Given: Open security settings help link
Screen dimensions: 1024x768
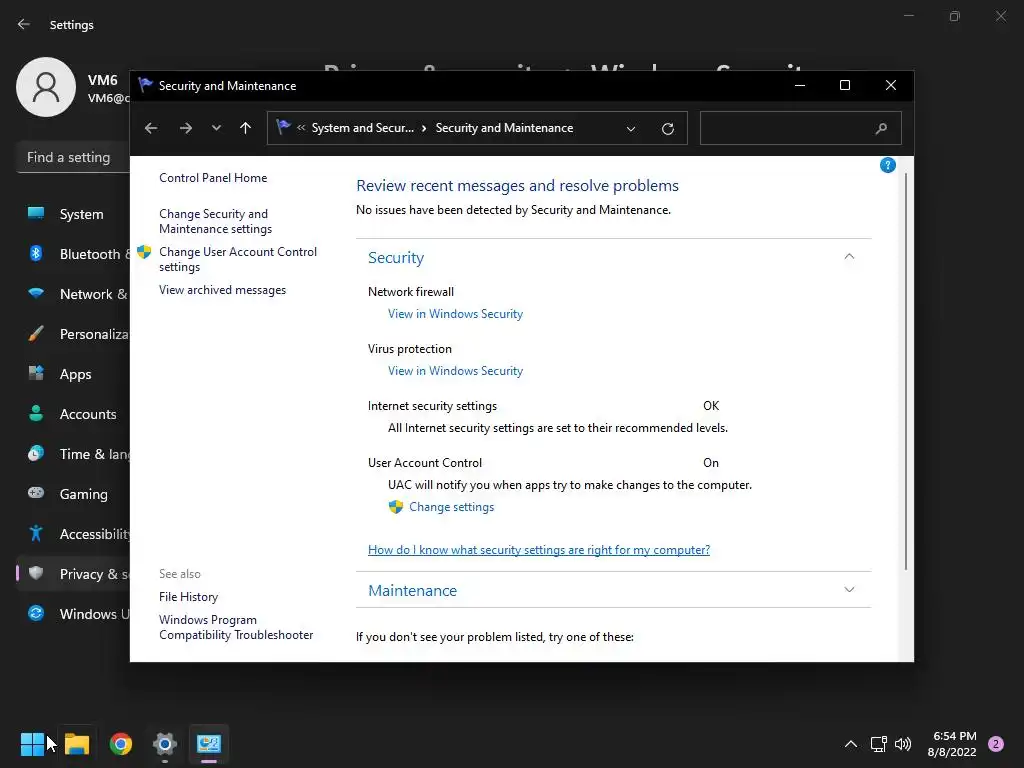Looking at the screenshot, I should (539, 550).
